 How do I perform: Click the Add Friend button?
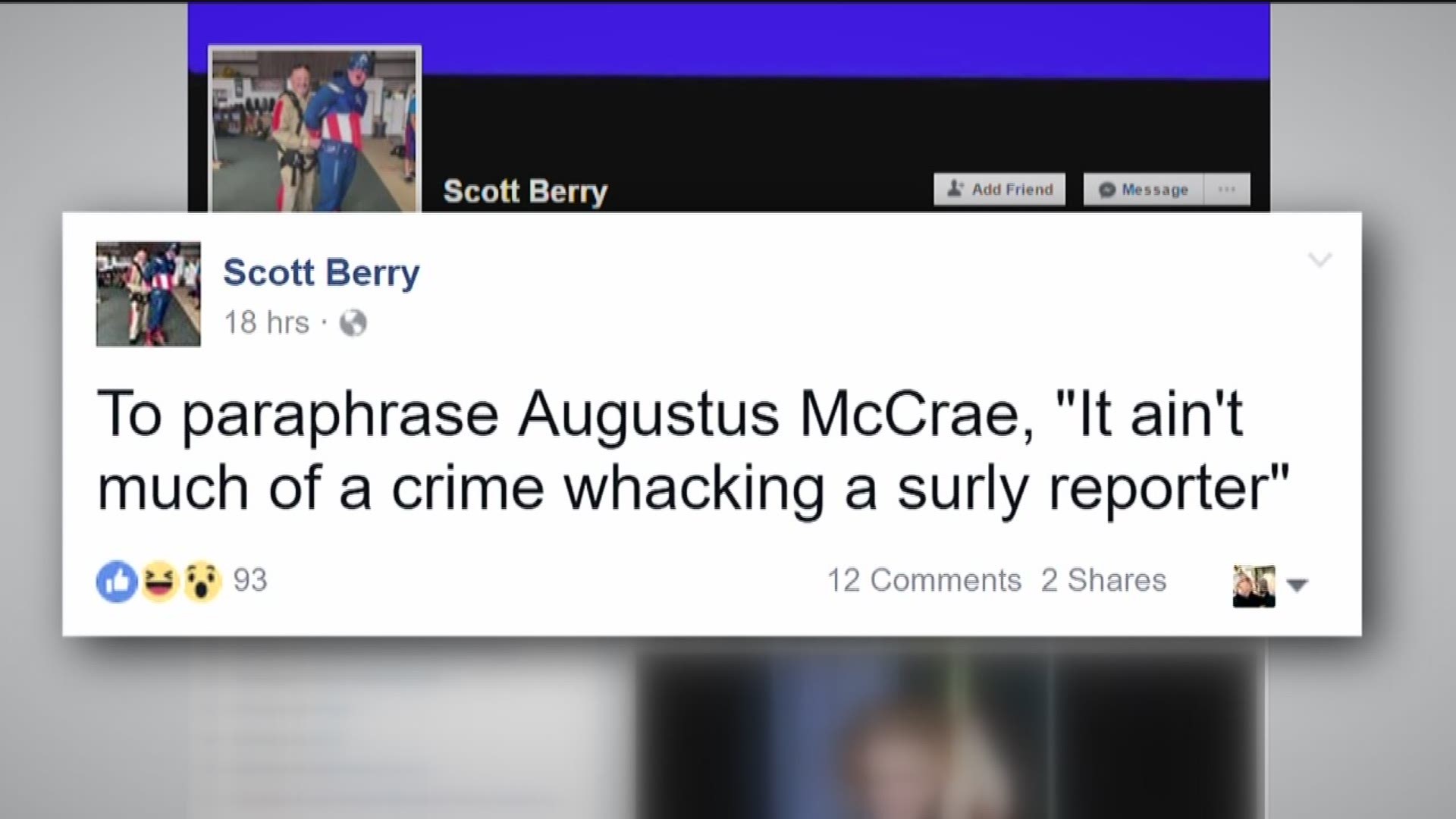pyautogui.click(x=999, y=189)
